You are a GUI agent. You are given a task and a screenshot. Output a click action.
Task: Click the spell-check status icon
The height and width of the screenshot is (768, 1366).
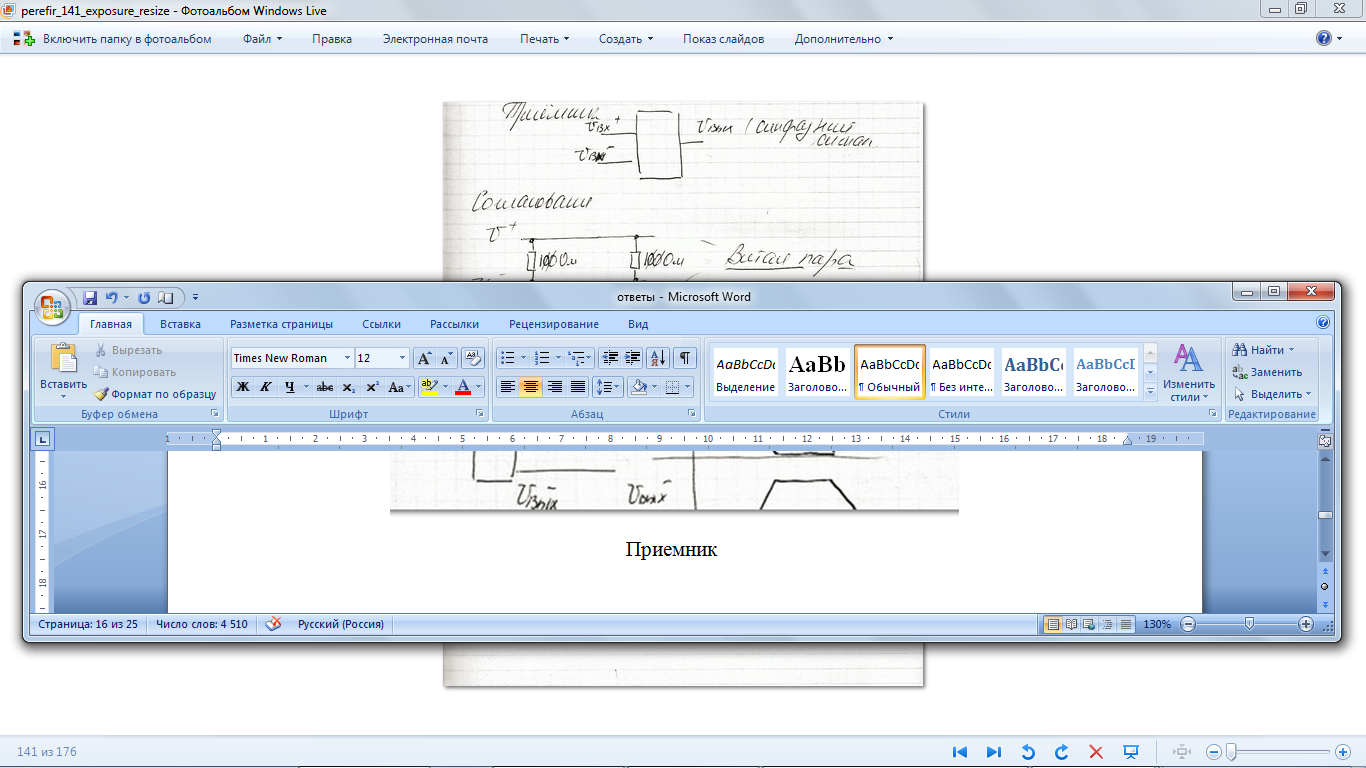pos(273,624)
